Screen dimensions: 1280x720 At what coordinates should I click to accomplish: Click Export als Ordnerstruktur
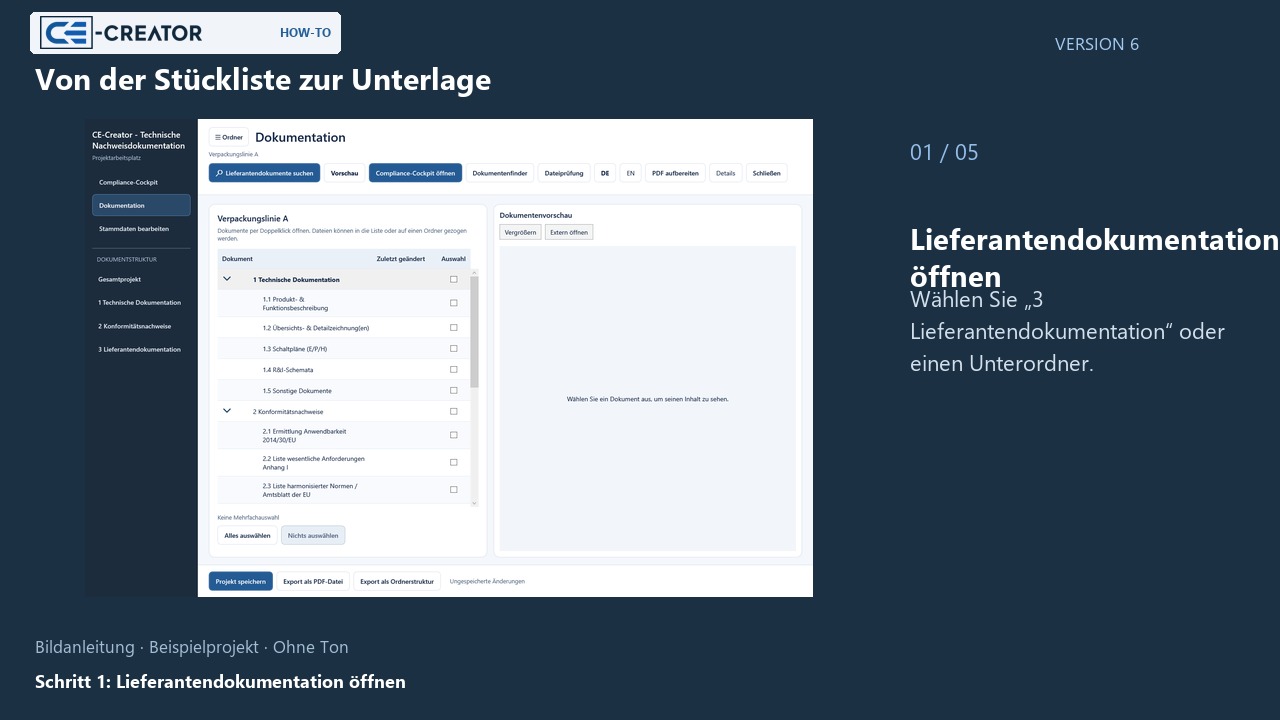[397, 581]
